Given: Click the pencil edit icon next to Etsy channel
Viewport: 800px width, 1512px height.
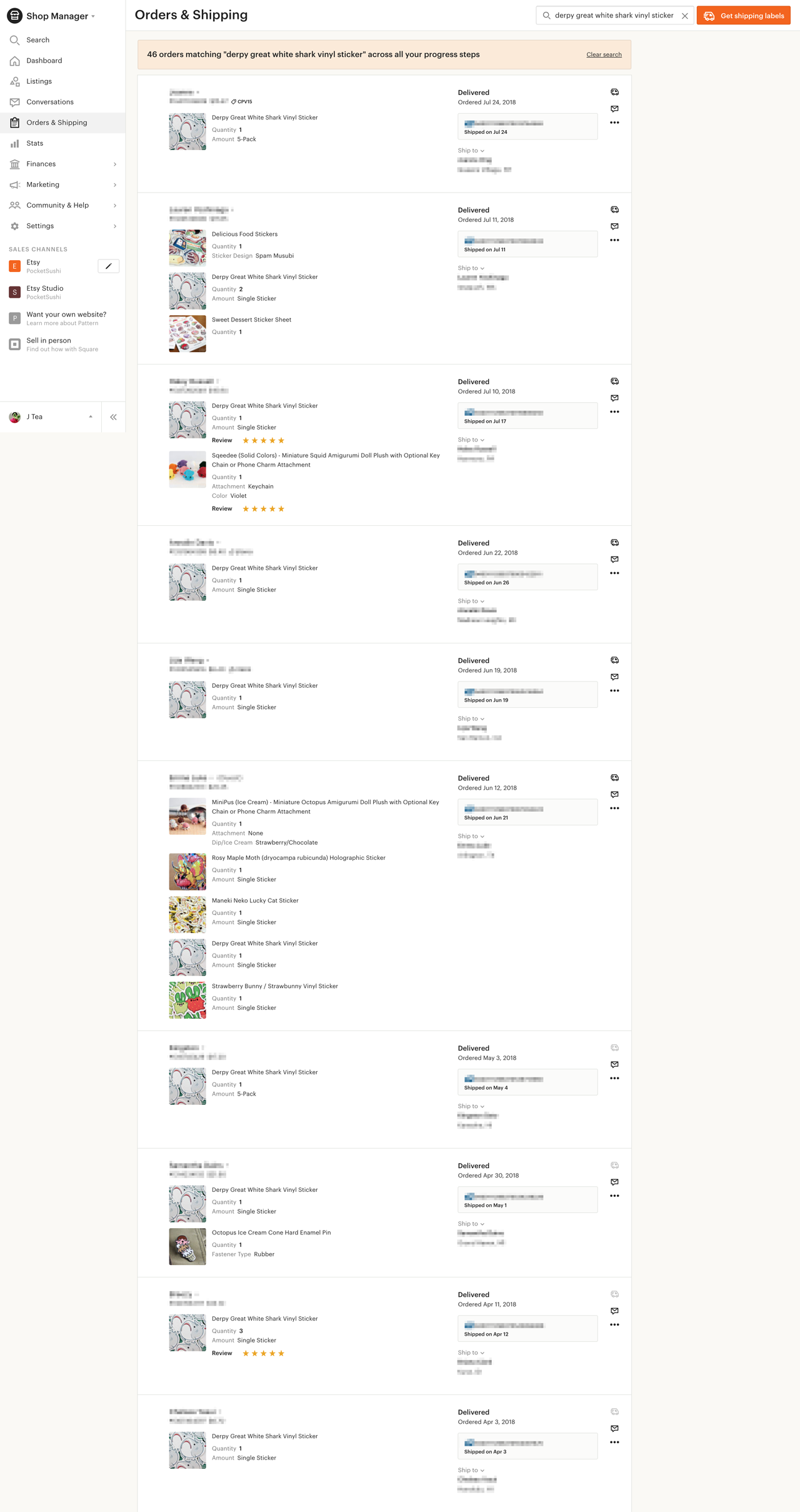Looking at the screenshot, I should [109, 266].
